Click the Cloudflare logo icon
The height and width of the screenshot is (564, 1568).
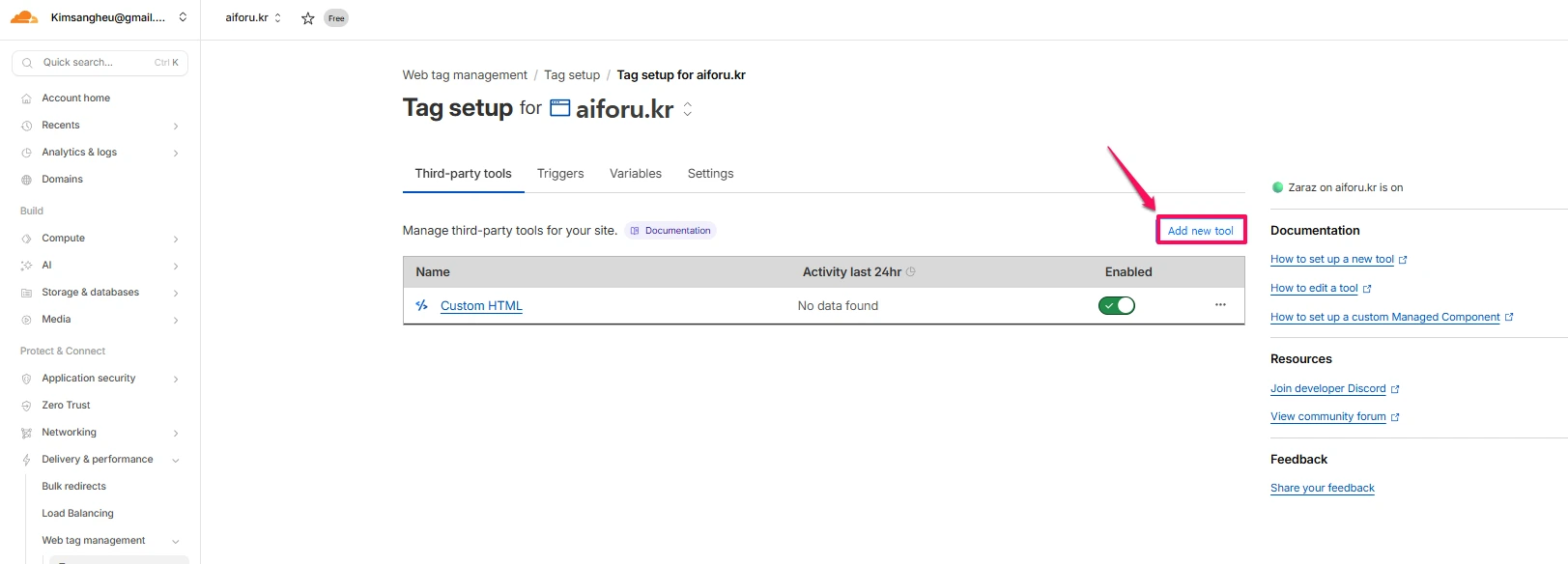24,17
